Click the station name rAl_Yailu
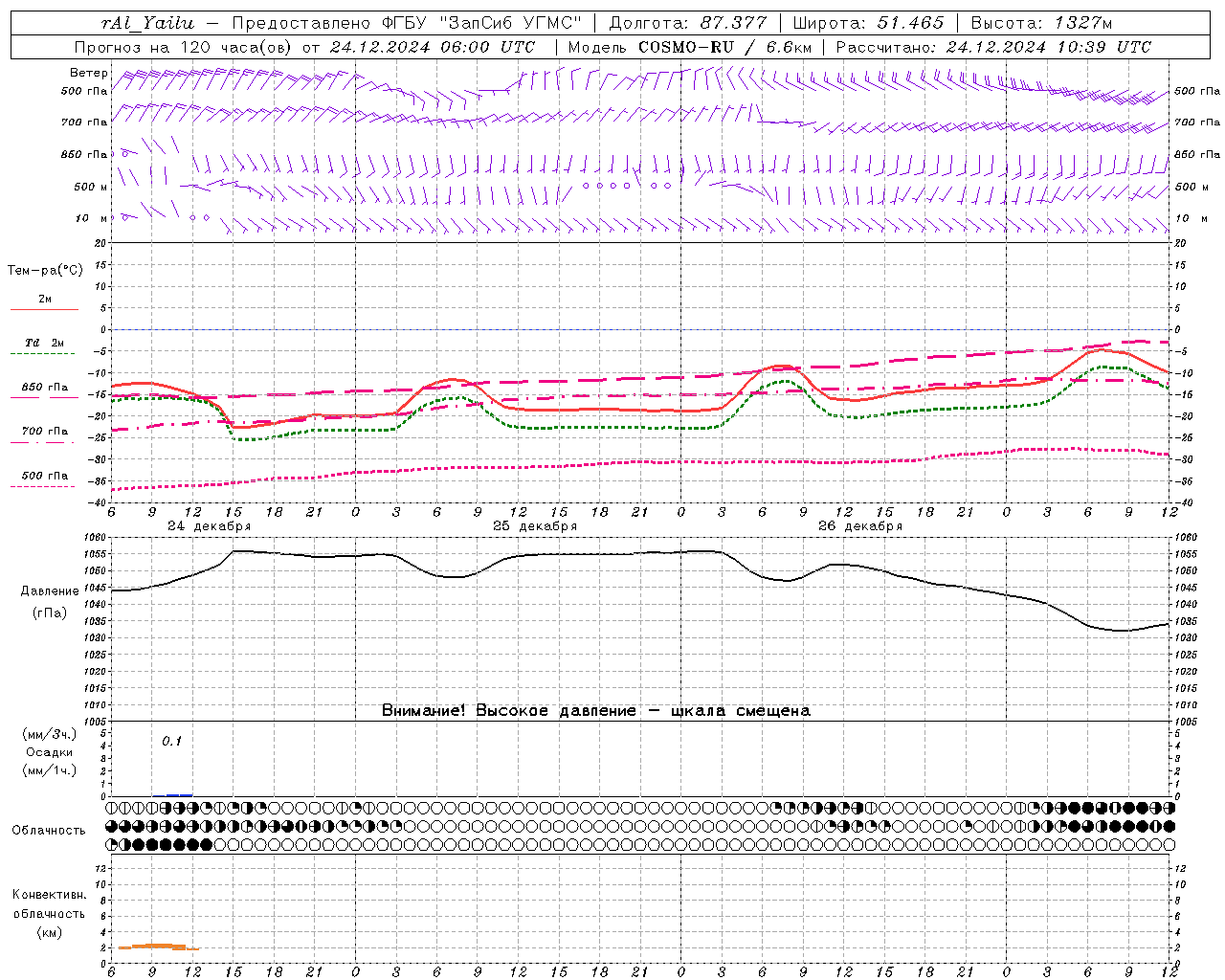The height and width of the screenshot is (980, 1225). 146,23
